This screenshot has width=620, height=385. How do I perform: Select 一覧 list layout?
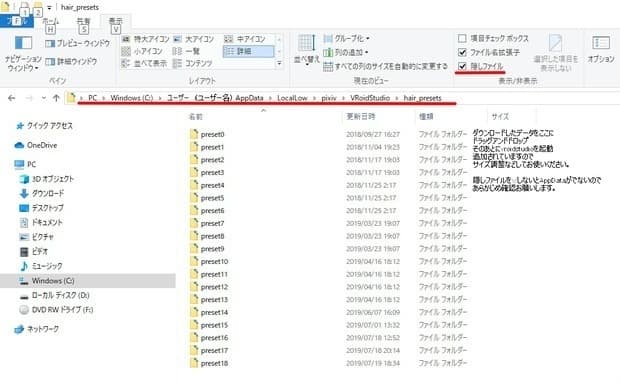187,51
